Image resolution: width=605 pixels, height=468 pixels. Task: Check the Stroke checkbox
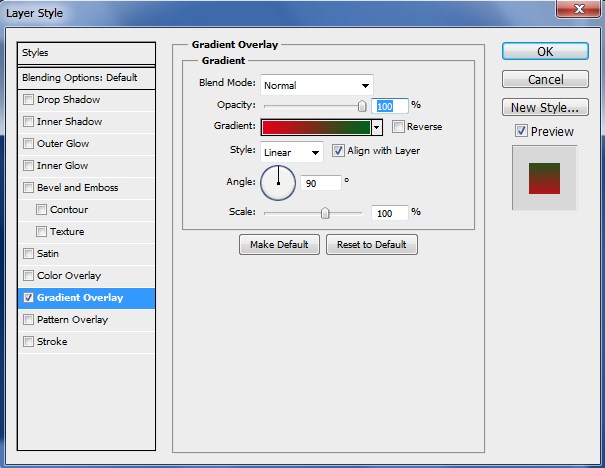(28, 341)
